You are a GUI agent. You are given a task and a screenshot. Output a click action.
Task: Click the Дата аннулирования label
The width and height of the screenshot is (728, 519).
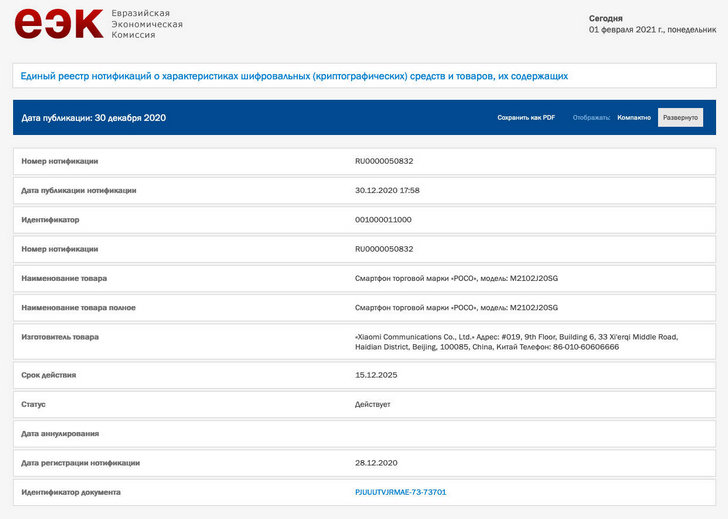(x=60, y=434)
